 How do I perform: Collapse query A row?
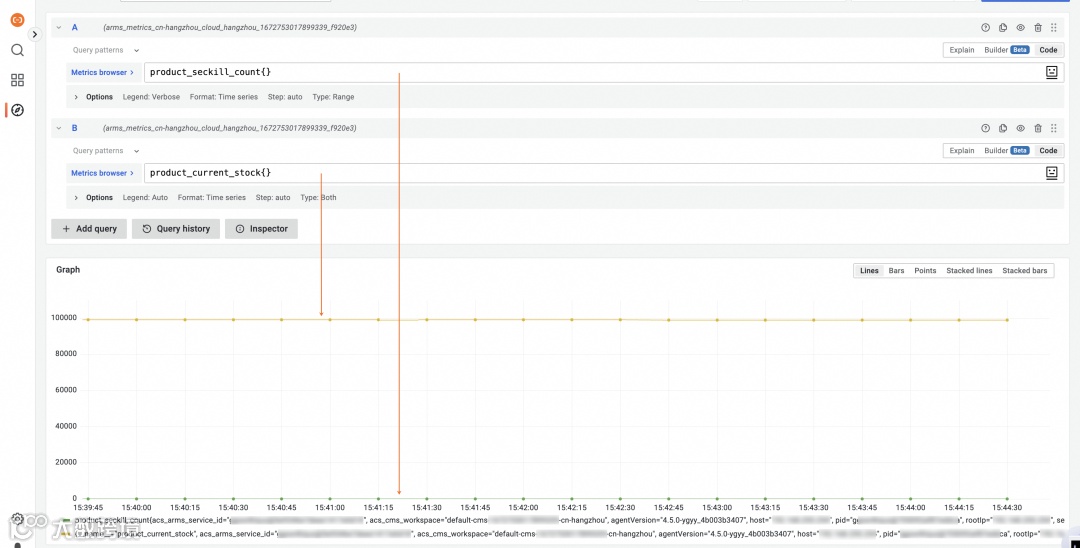pos(59,28)
